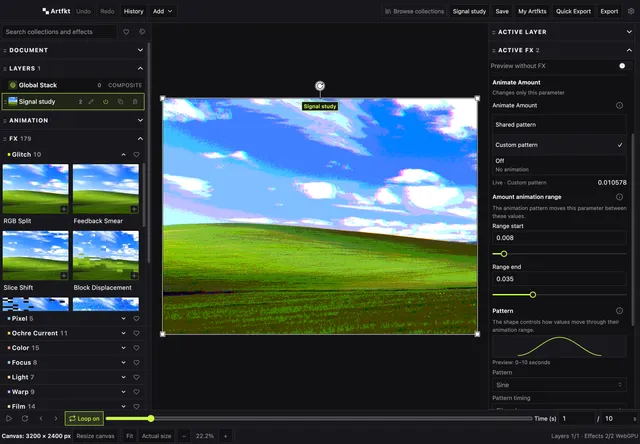640x444 pixels.
Task: Click Resize canvas button
Action: (96, 436)
